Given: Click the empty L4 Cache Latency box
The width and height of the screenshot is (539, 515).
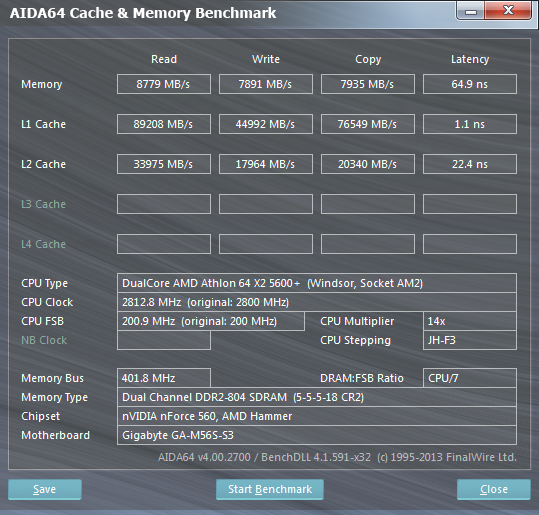Looking at the screenshot, I should 470,244.
